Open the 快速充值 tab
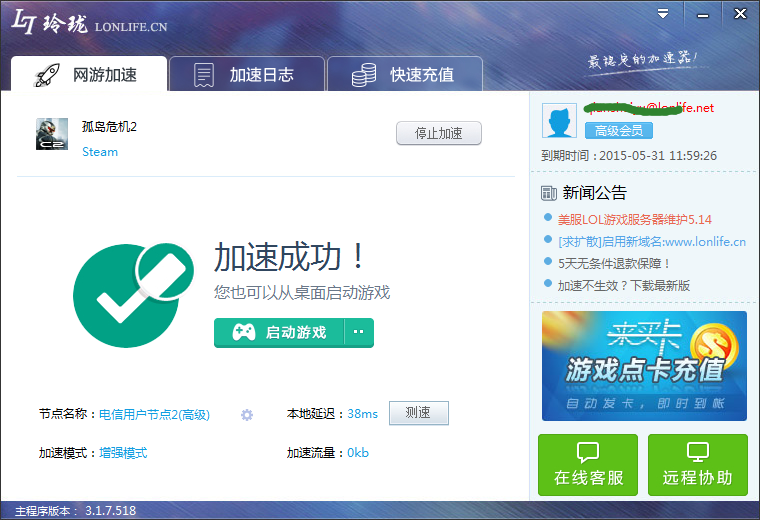The height and width of the screenshot is (520, 760). (405, 74)
